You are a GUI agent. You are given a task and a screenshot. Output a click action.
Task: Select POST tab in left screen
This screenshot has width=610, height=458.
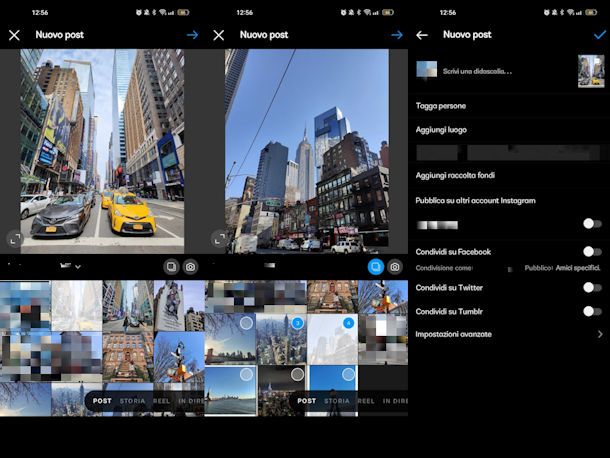tap(102, 401)
